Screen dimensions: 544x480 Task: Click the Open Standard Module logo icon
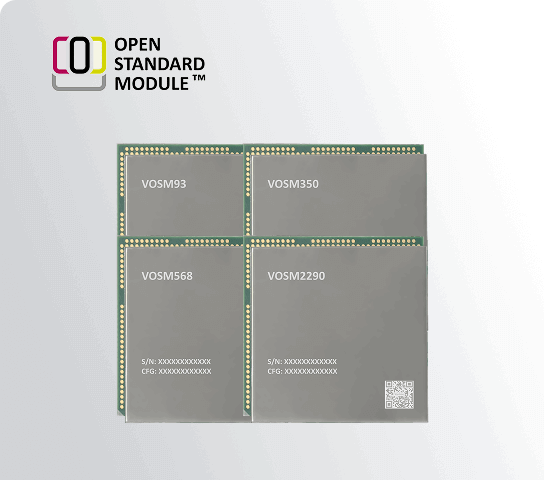tap(79, 63)
